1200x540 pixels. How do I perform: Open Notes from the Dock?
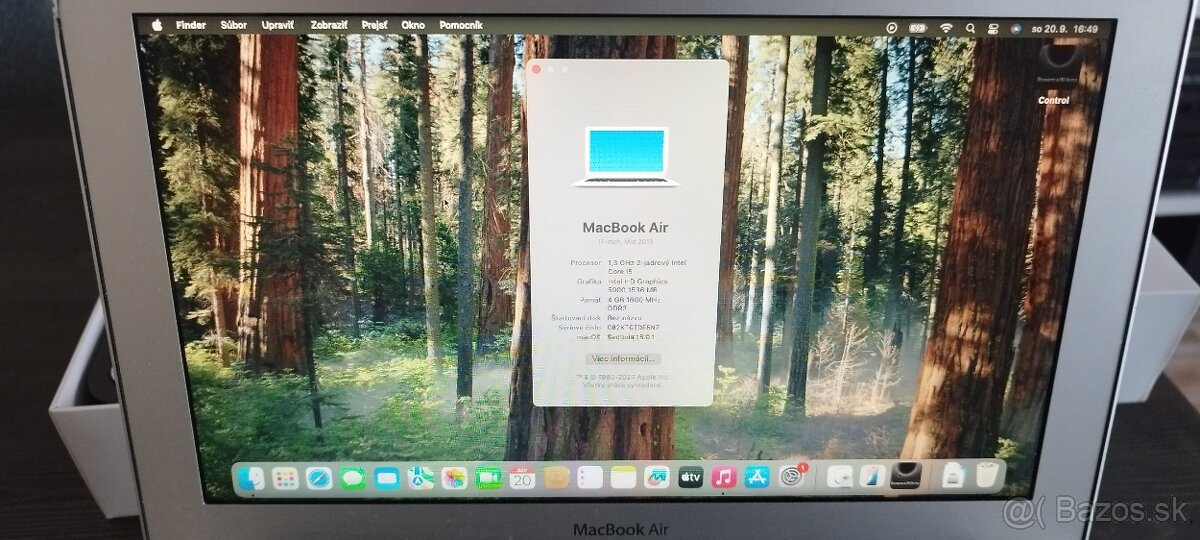[623, 478]
